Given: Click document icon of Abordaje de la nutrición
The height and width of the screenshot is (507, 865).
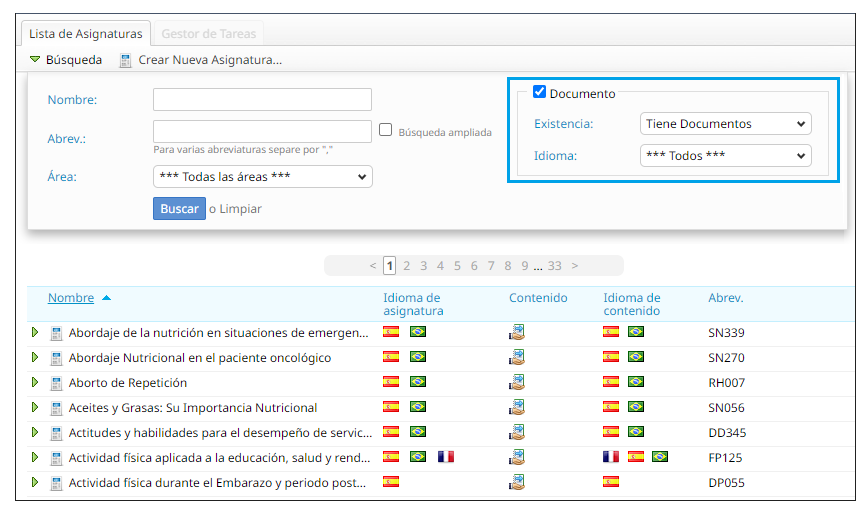Looking at the screenshot, I should pyautogui.click(x=56, y=333).
